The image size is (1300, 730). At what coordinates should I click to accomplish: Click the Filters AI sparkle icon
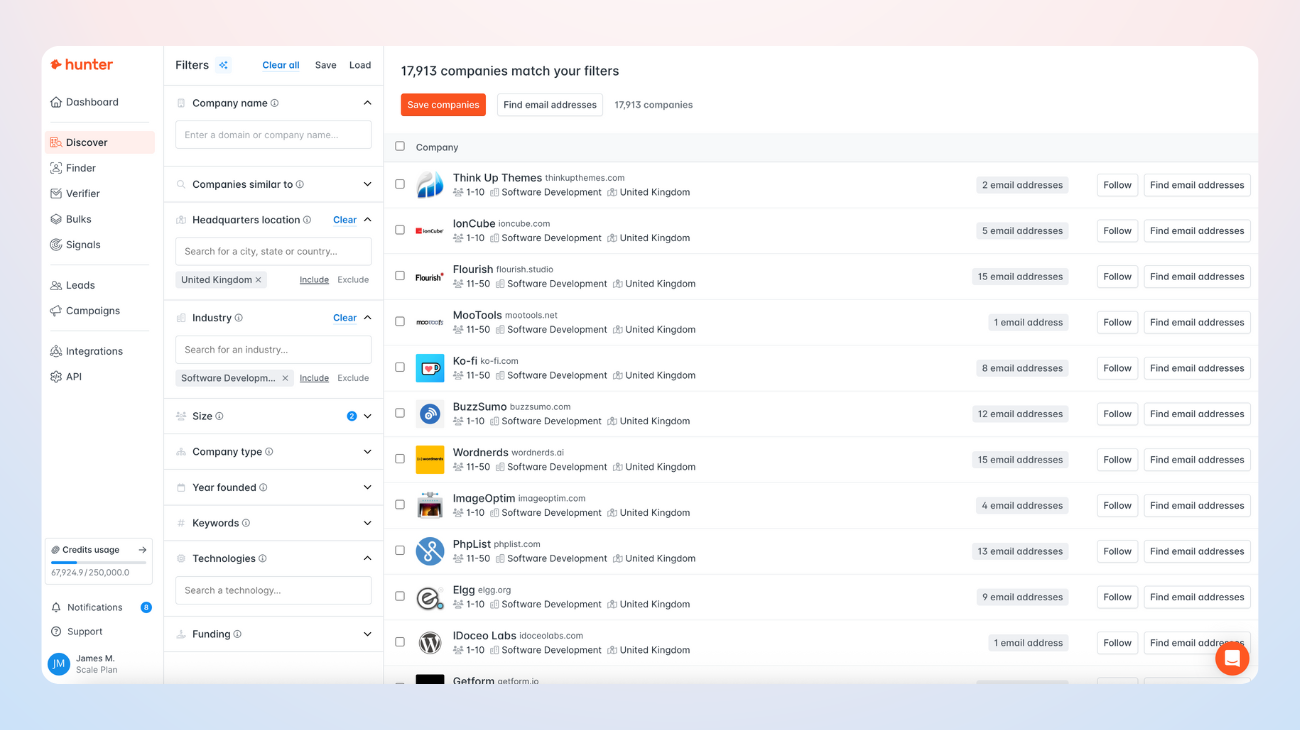(224, 65)
